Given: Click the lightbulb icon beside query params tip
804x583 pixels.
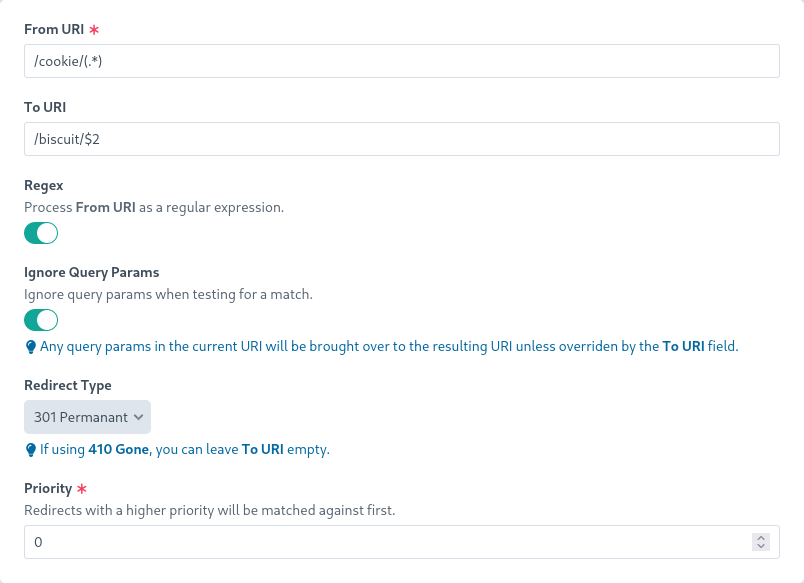Looking at the screenshot, I should (30, 347).
